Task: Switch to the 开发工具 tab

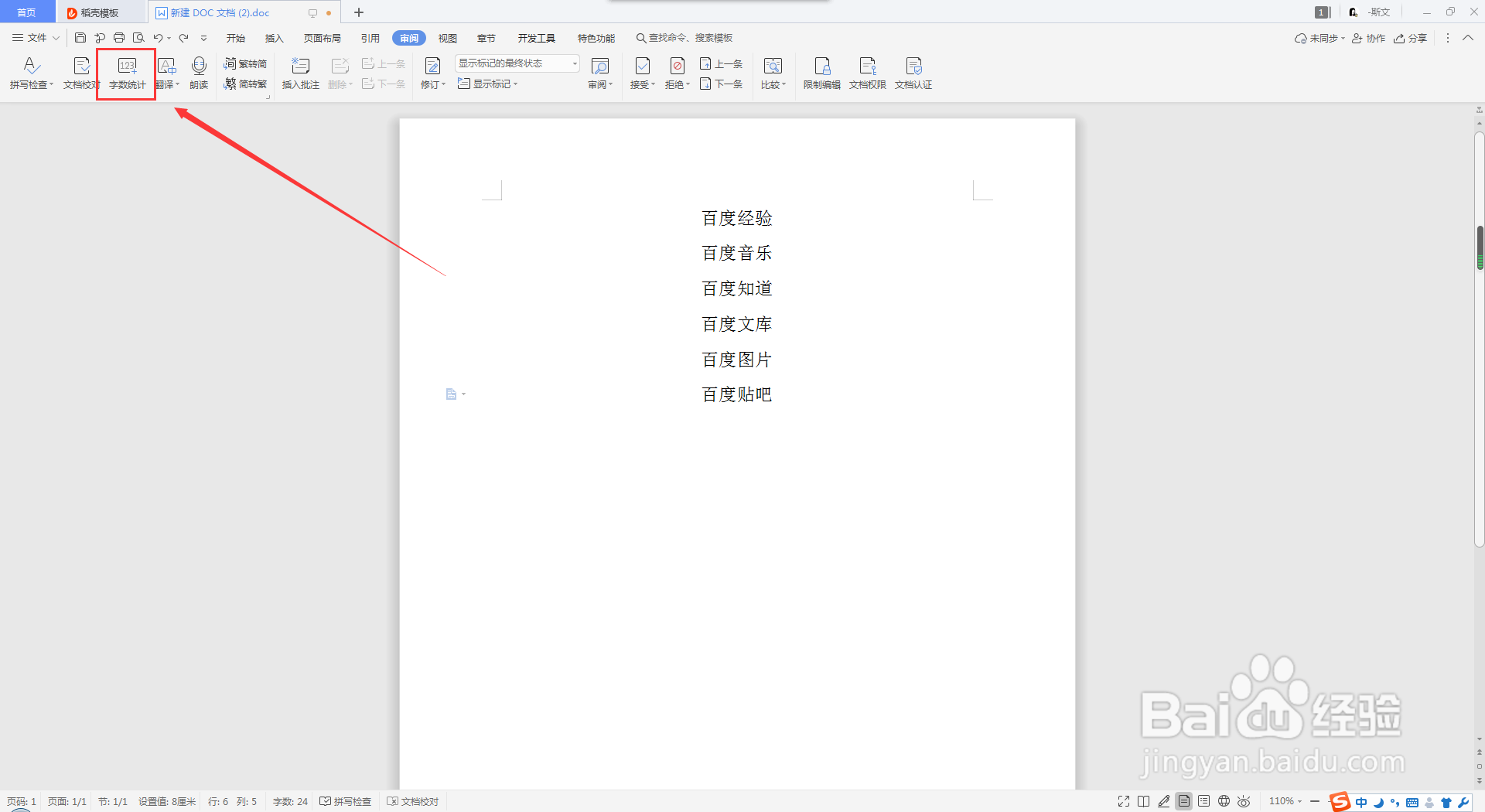Action: click(x=537, y=38)
